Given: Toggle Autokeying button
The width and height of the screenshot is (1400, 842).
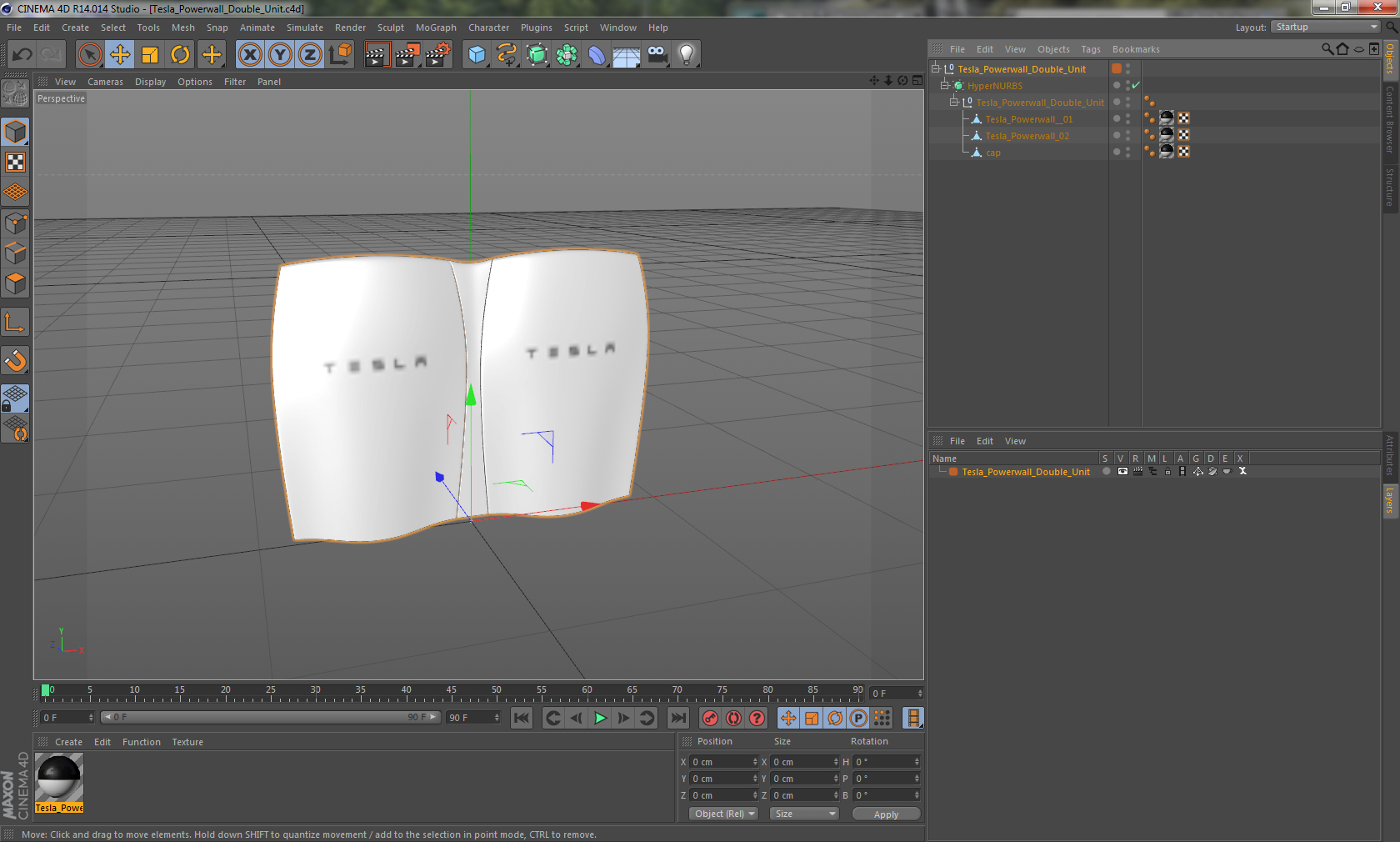Looking at the screenshot, I should 733,718.
